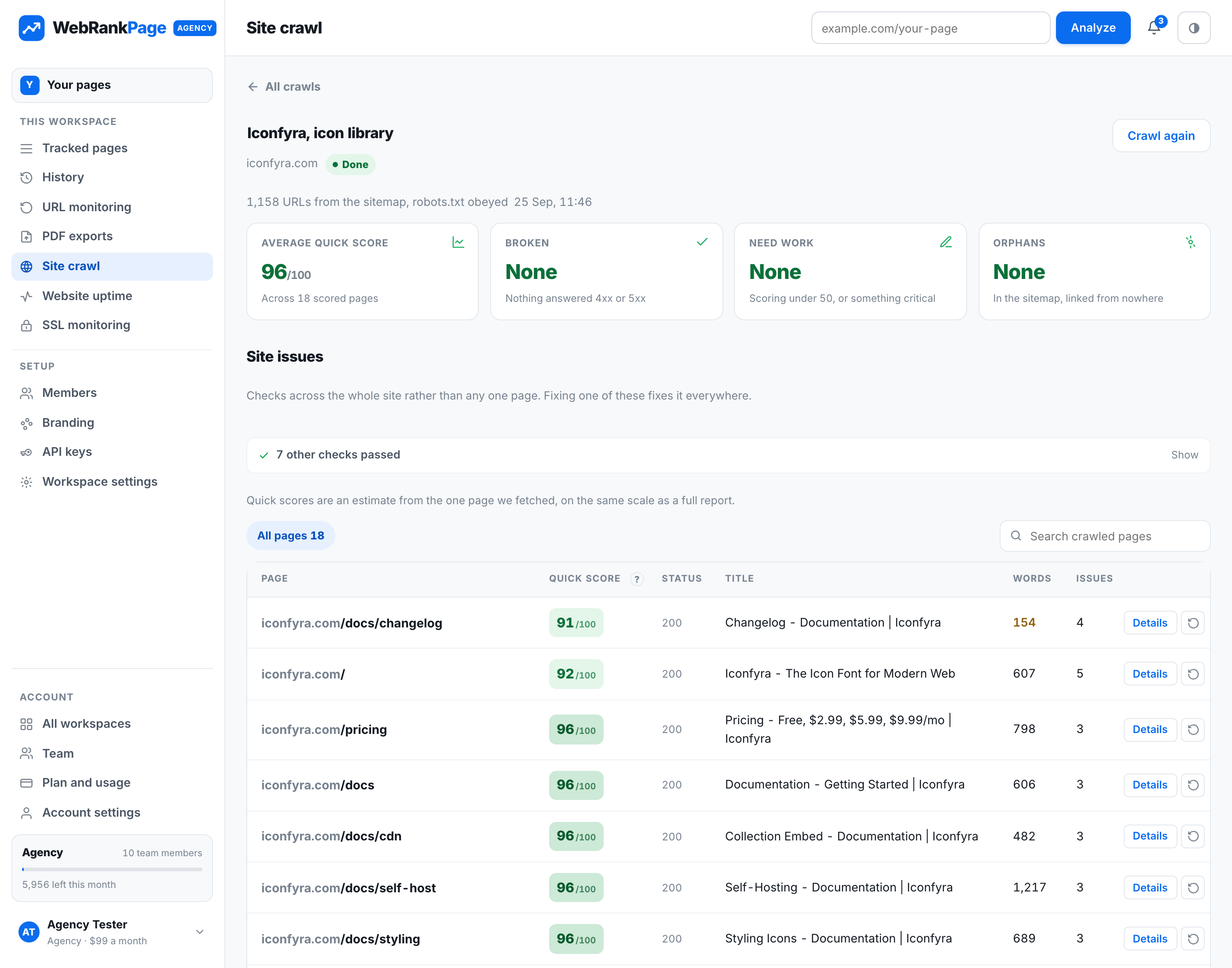Image resolution: width=1232 pixels, height=968 pixels.
Task: Click the Quick Score help question mark
Action: pos(637,579)
